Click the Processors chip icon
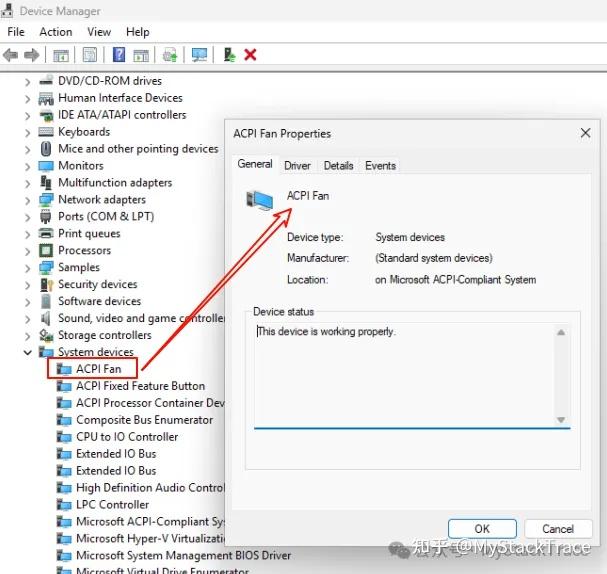 coord(46,250)
